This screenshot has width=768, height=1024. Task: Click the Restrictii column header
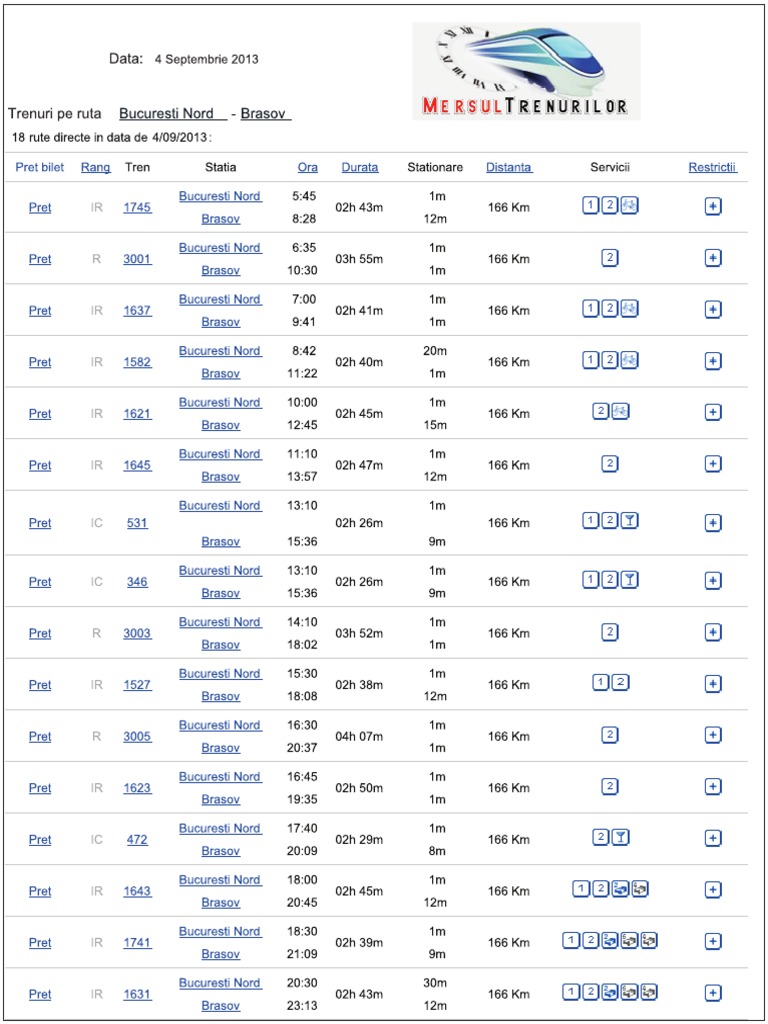click(712, 168)
